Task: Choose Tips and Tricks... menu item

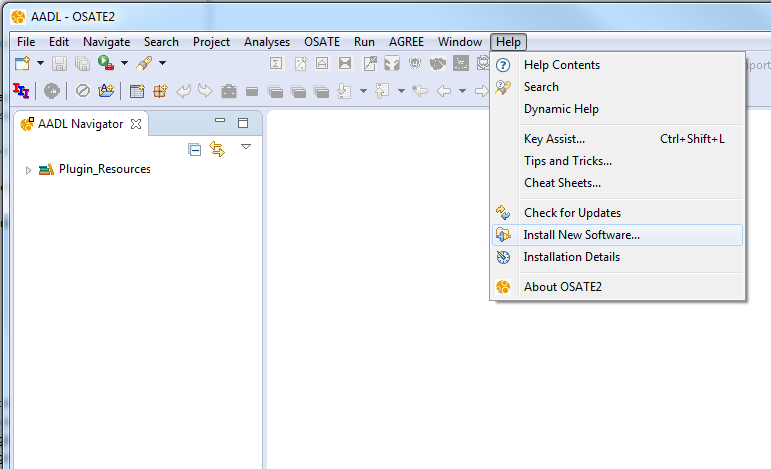Action: click(x=618, y=161)
